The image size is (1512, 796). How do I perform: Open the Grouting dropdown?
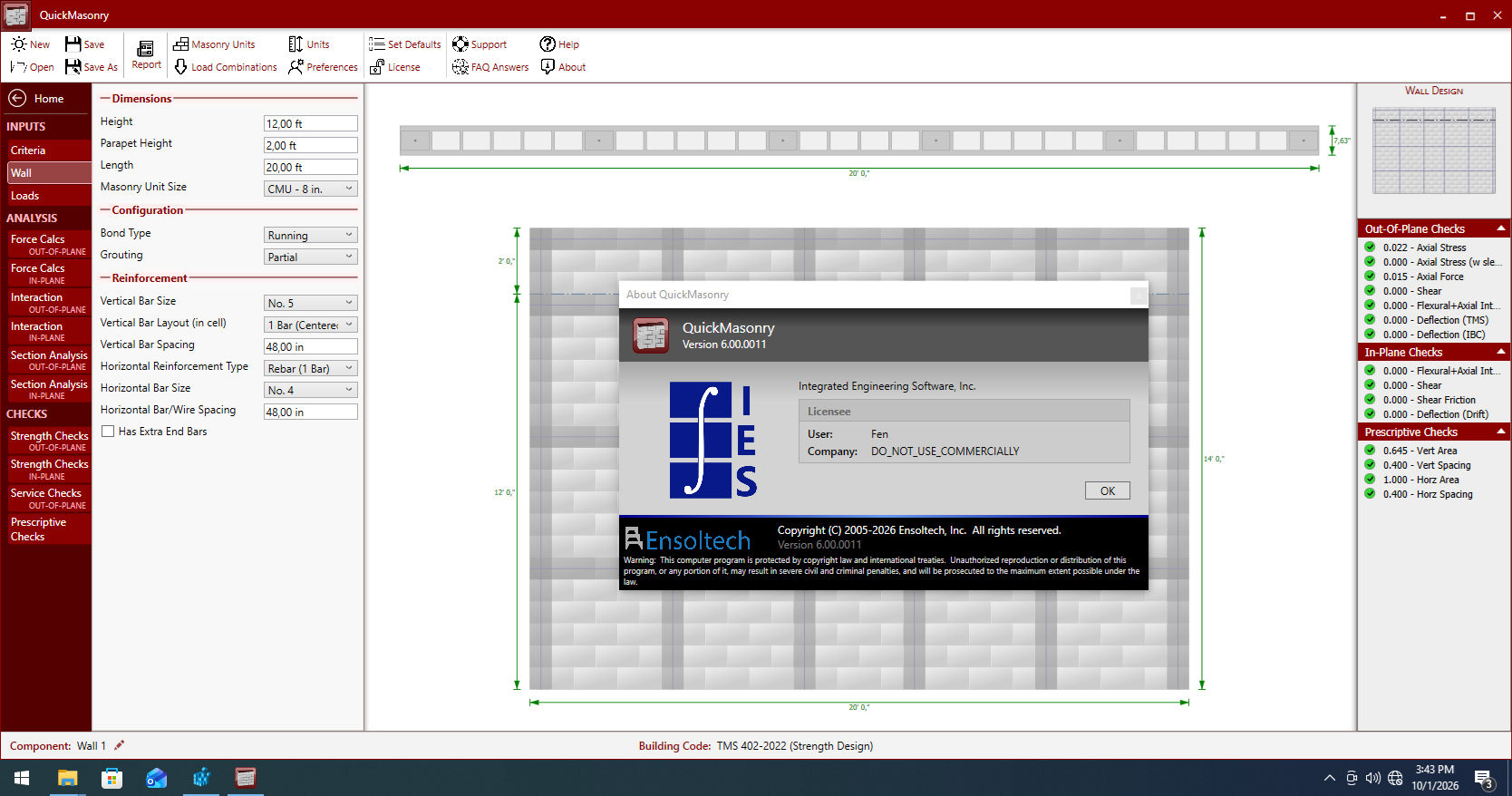(311, 257)
